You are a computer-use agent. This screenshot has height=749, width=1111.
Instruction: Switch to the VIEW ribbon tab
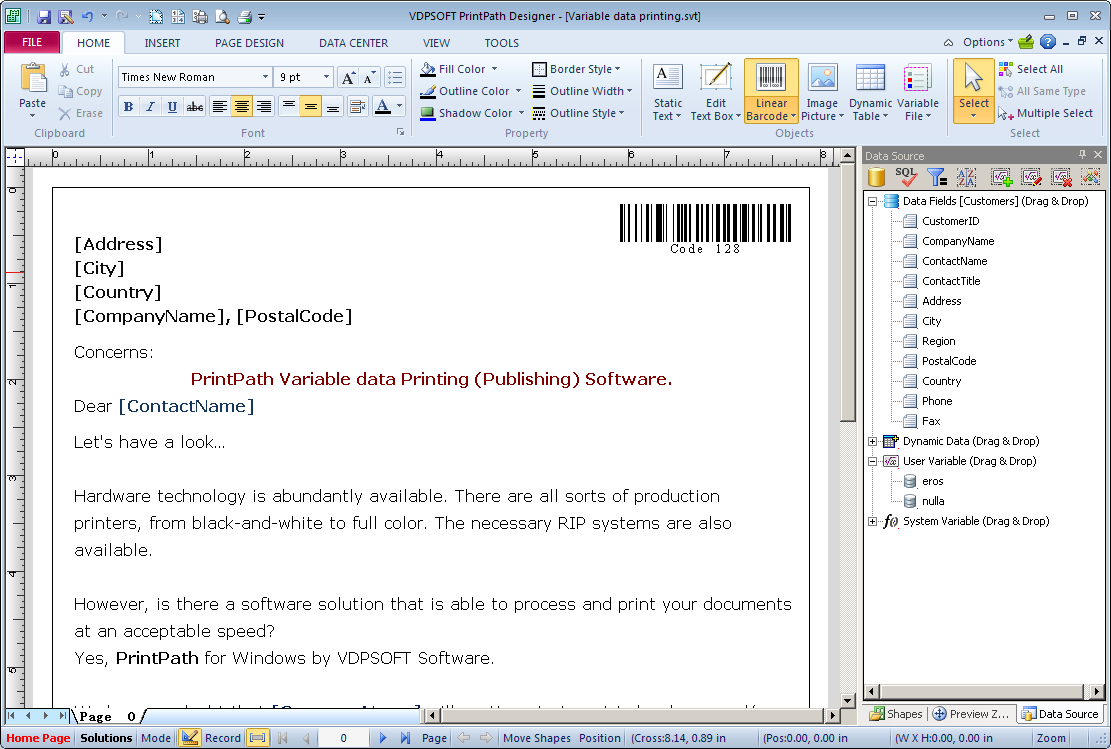click(436, 43)
